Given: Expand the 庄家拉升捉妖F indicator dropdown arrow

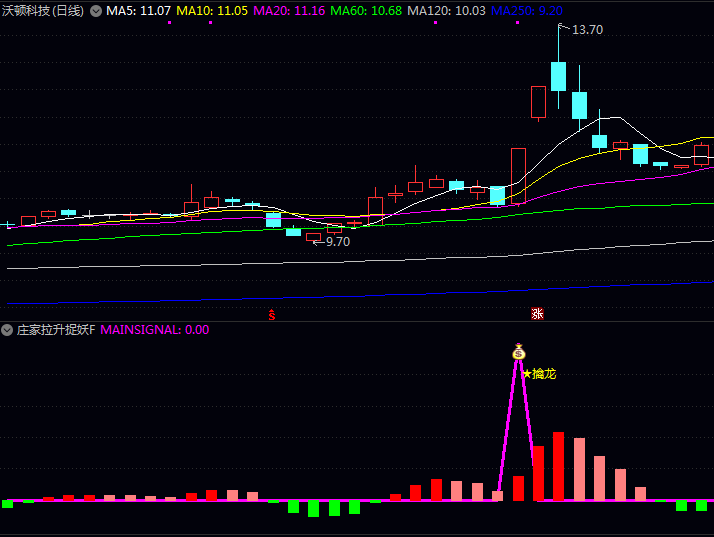Looking at the screenshot, I should click(7, 329).
